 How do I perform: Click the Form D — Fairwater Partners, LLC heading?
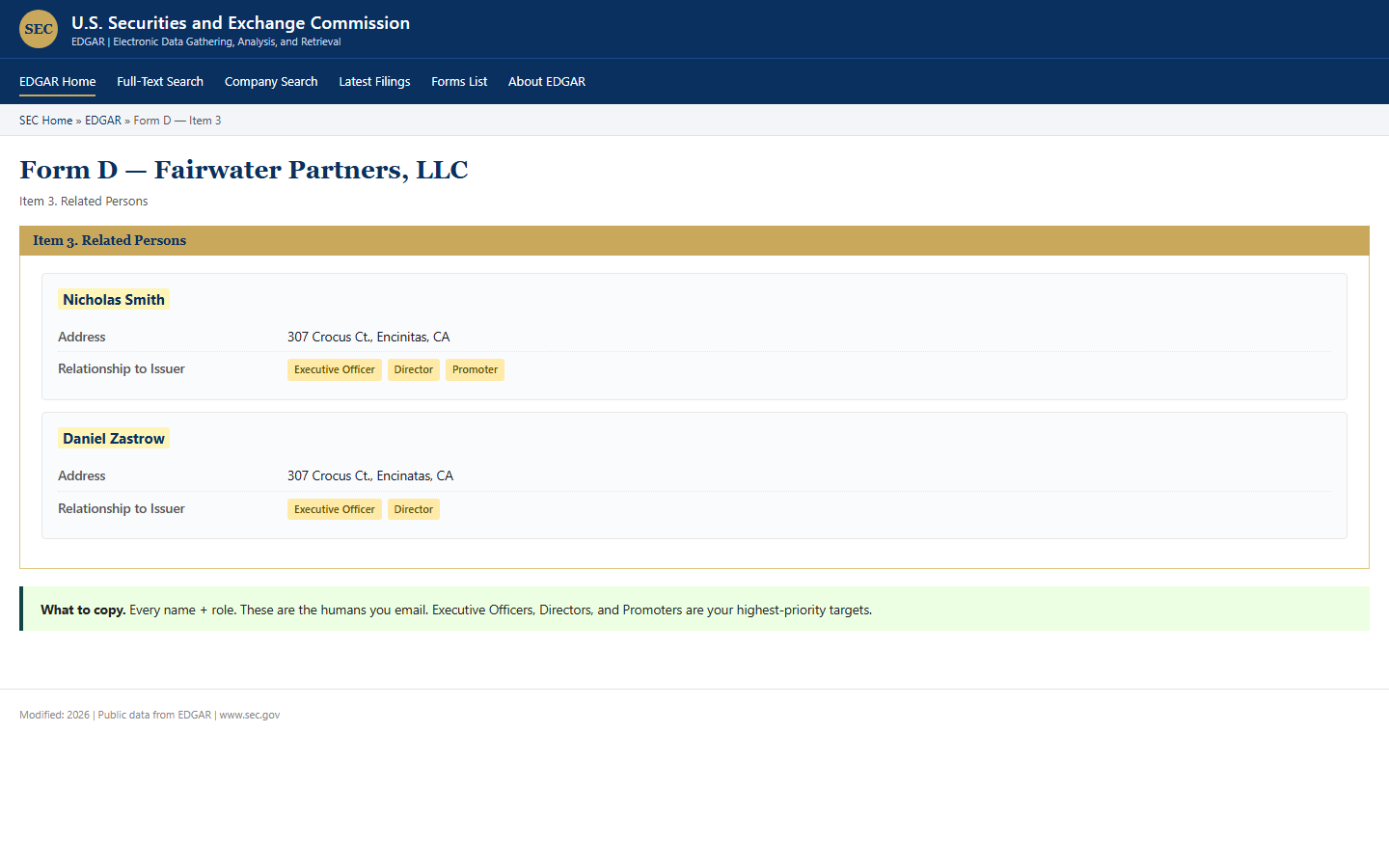(x=244, y=170)
